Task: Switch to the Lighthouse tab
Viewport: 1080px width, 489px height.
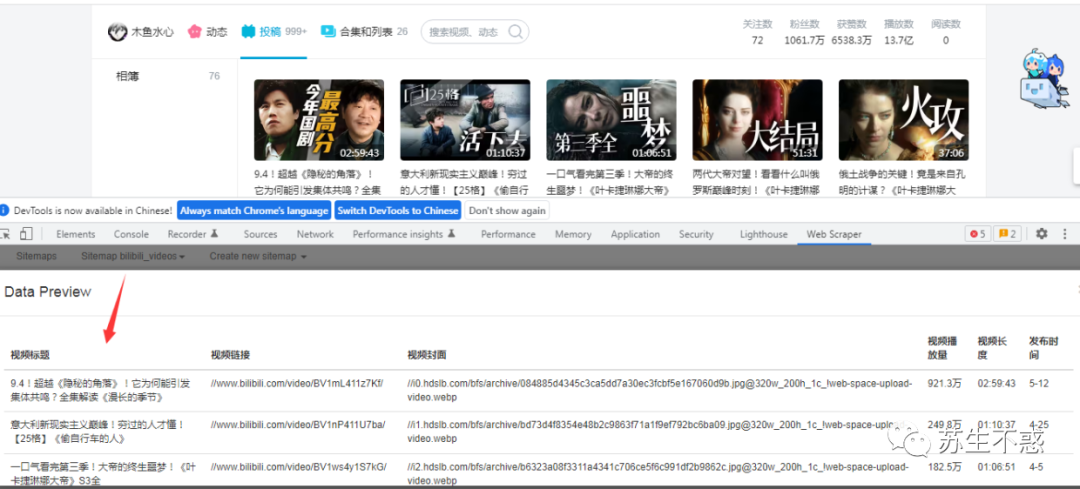Action: click(764, 234)
